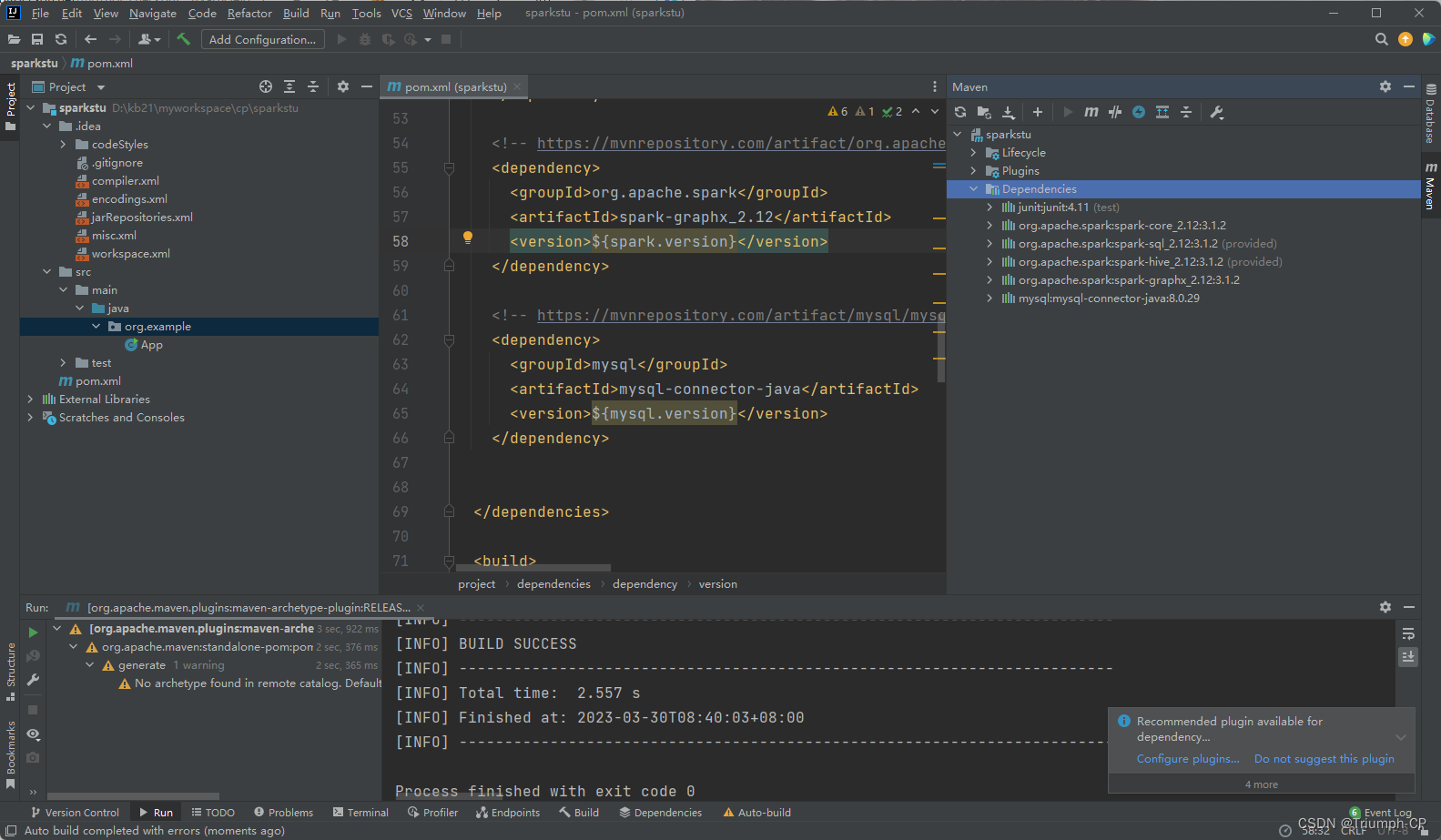This screenshot has height=840, width=1441.
Task: Open the VCS menu
Action: tap(401, 13)
